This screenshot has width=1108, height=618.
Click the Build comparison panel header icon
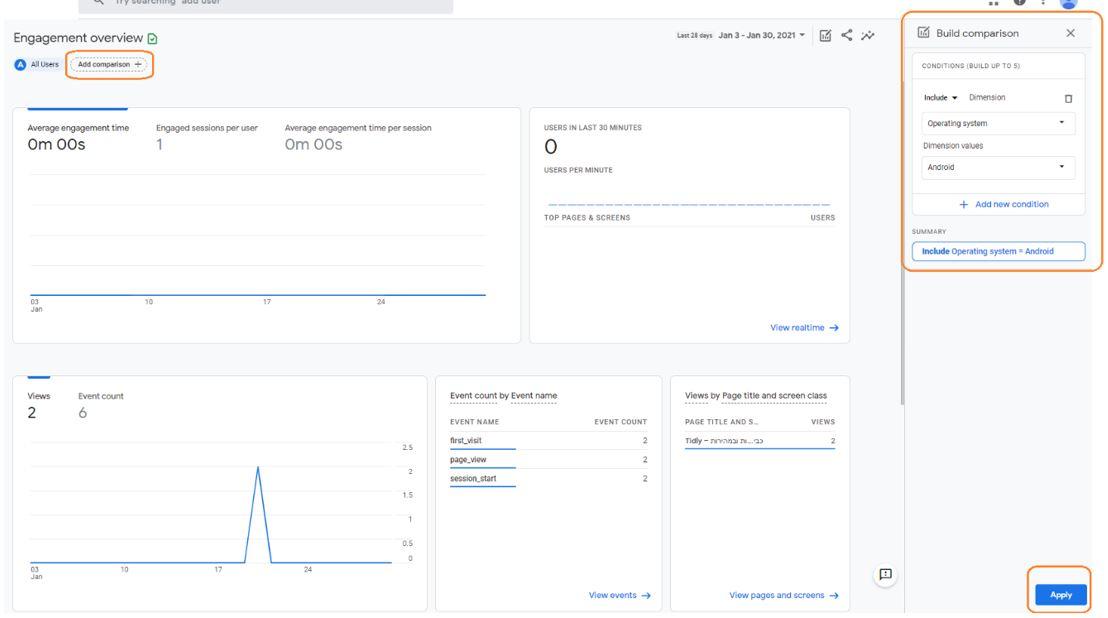coord(923,32)
